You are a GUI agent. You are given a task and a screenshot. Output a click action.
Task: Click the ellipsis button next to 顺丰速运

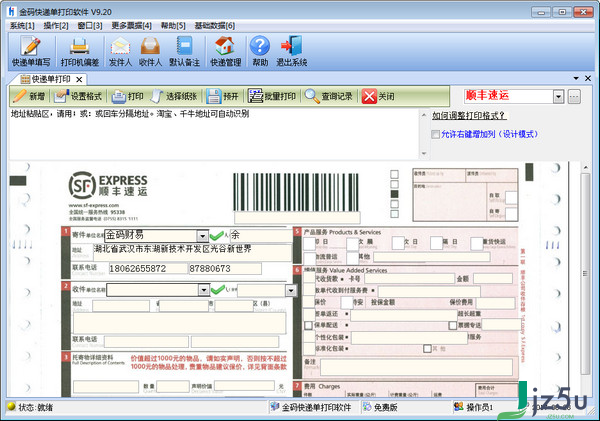click(574, 96)
